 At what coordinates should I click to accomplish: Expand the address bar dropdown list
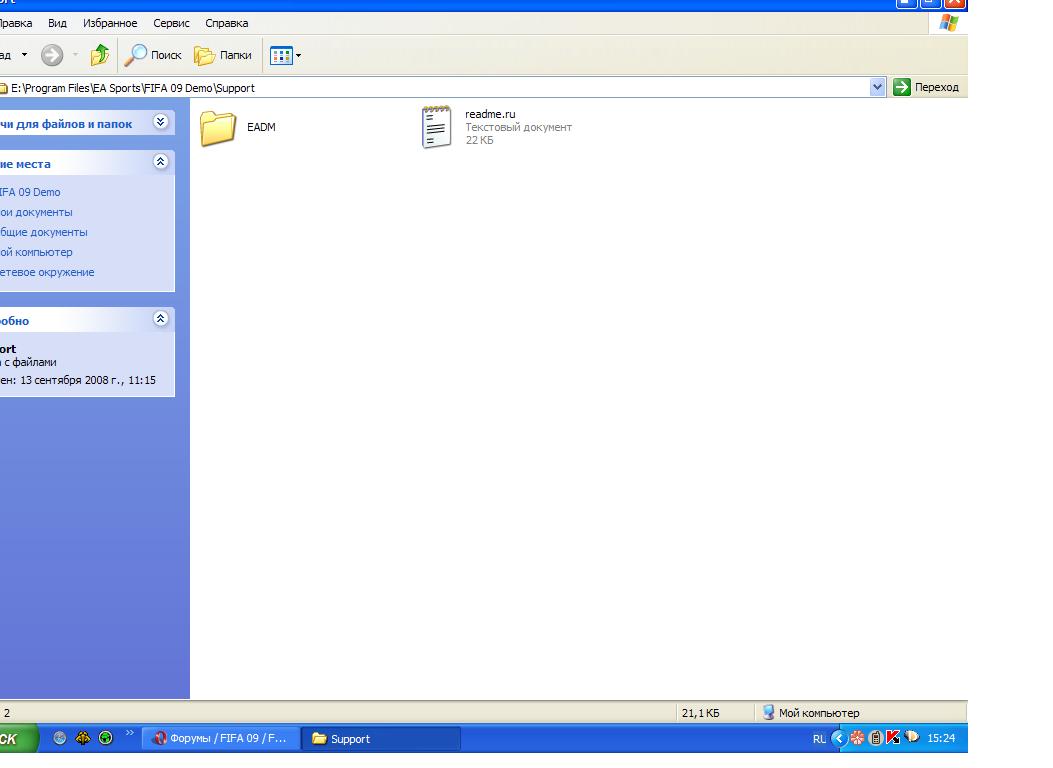coord(877,87)
